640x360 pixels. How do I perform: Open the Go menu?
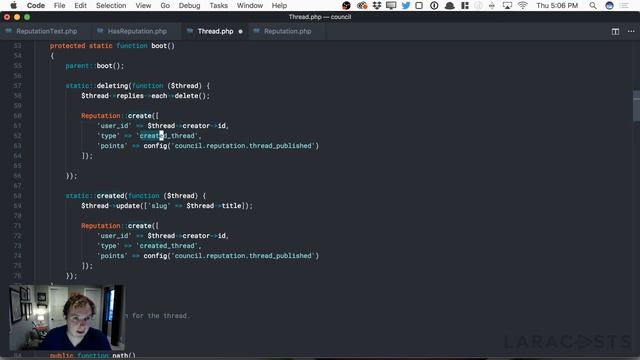(165, 5)
